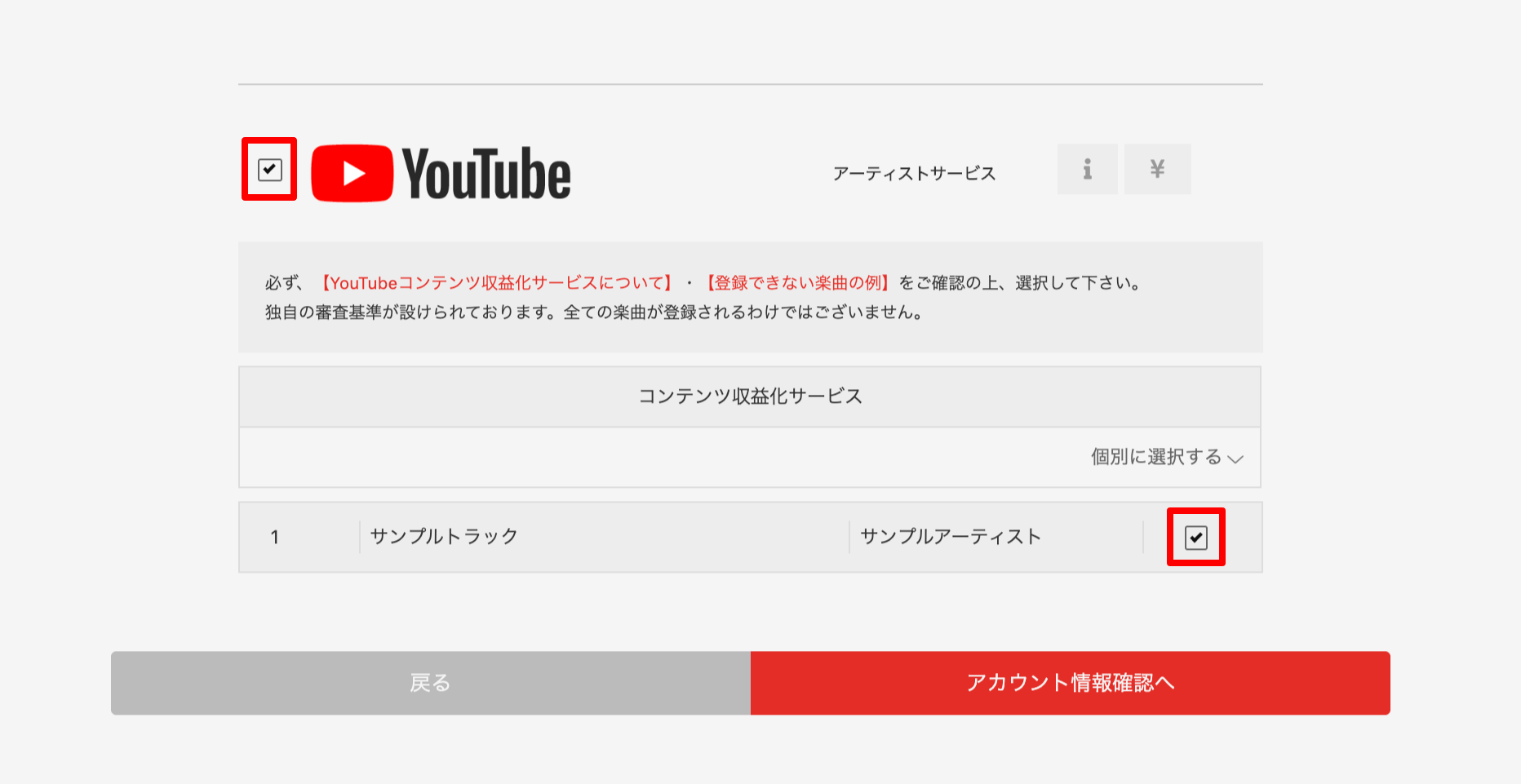Proceed with the red アカウント情報確認へ button

pos(1070,683)
